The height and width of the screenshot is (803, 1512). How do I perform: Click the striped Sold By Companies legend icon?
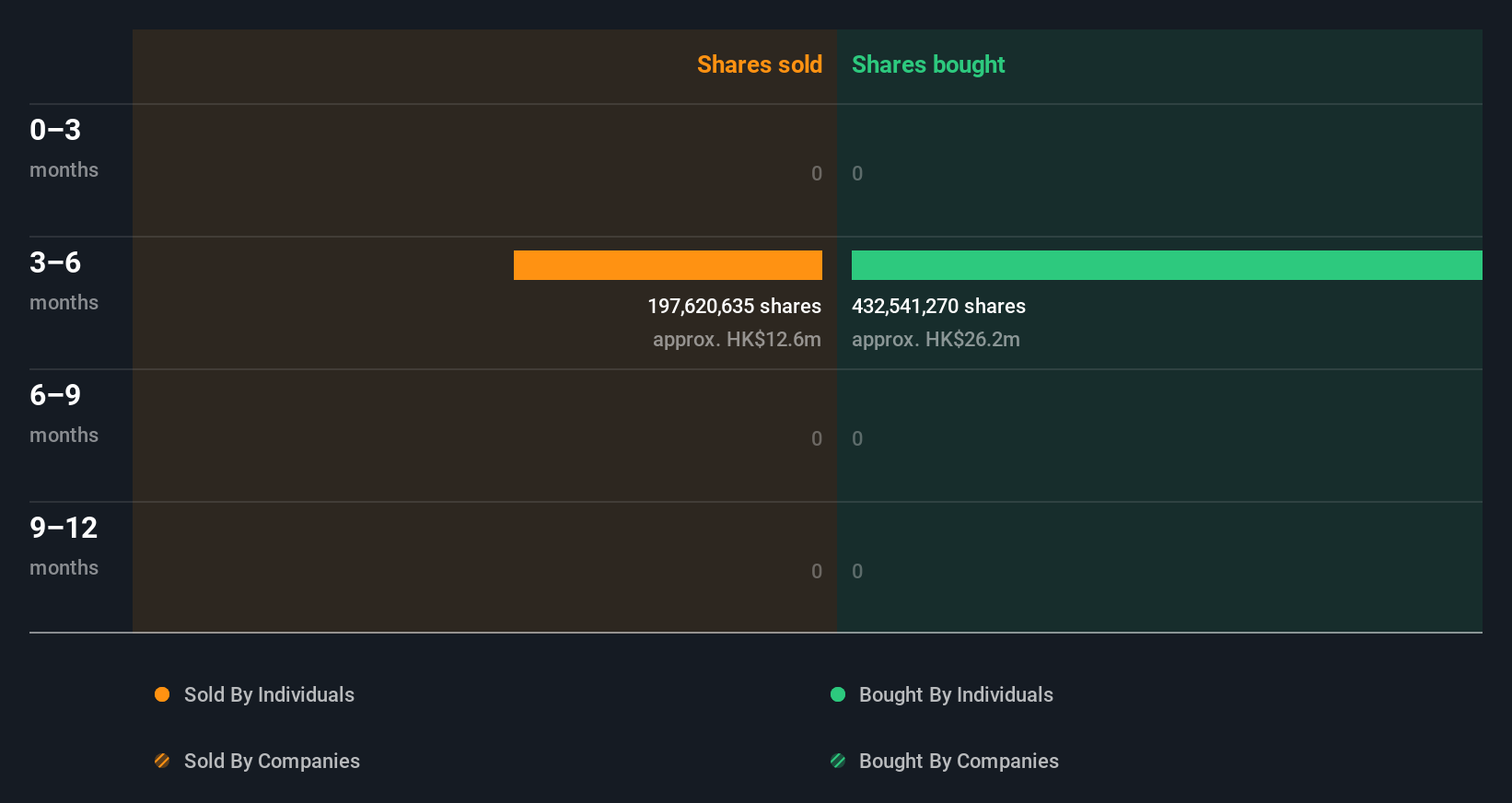pos(162,761)
